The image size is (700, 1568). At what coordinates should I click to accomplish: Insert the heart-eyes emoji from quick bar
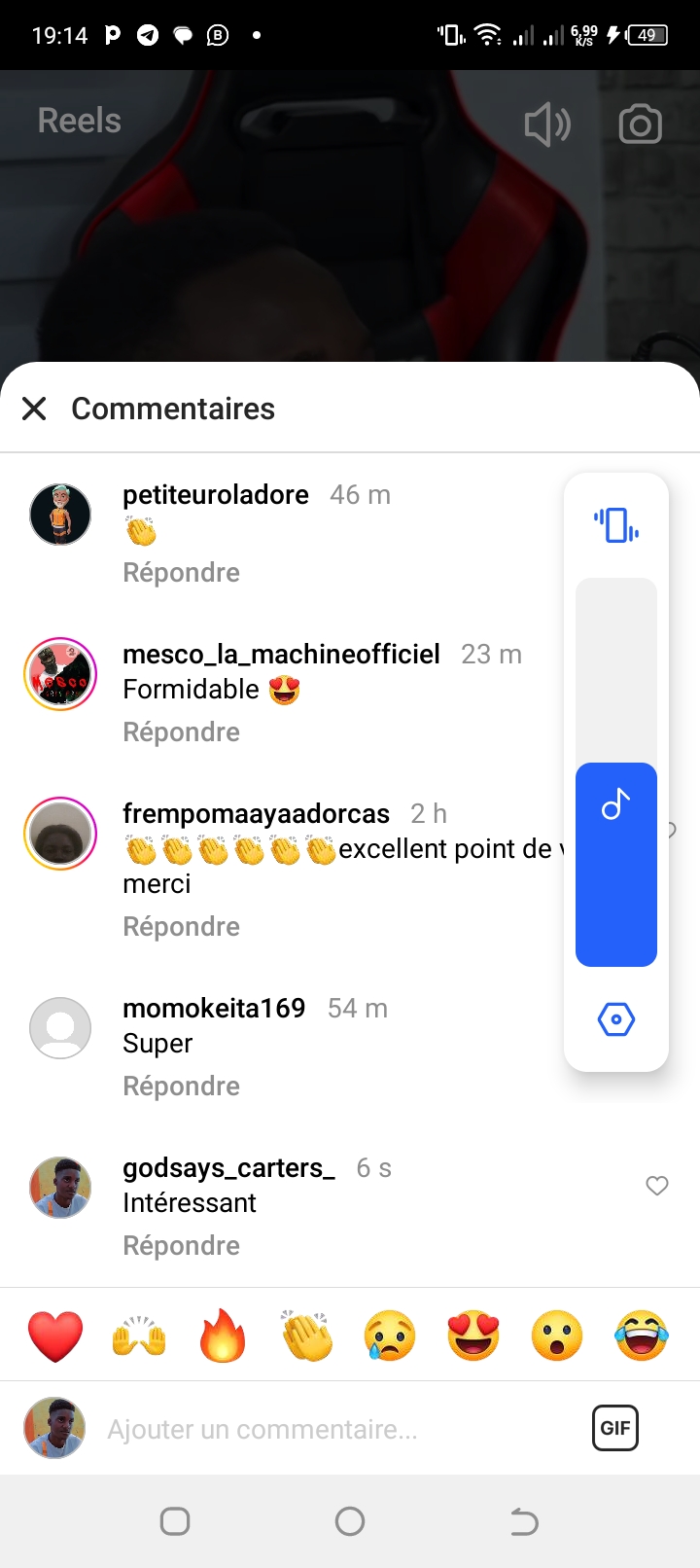pyautogui.click(x=473, y=1336)
